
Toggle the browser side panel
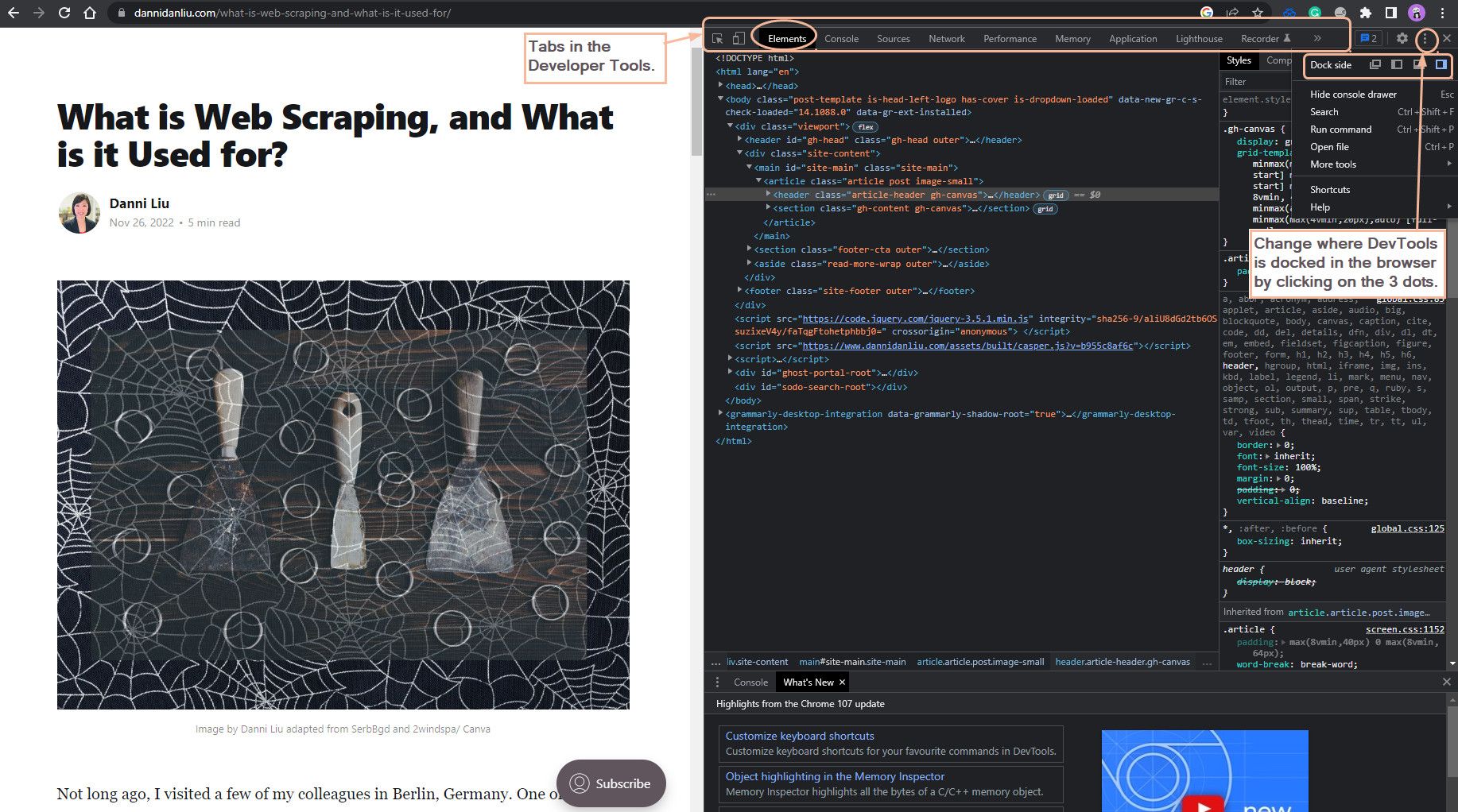coord(1391,13)
